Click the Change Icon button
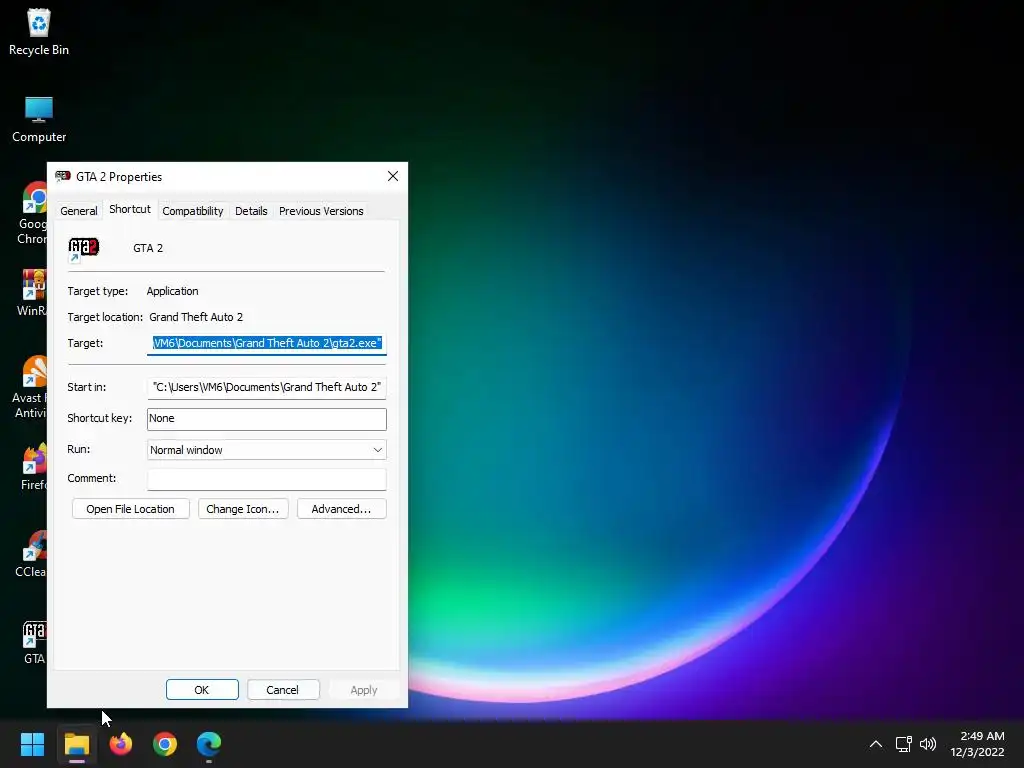The height and width of the screenshot is (768, 1024). [x=243, y=509]
